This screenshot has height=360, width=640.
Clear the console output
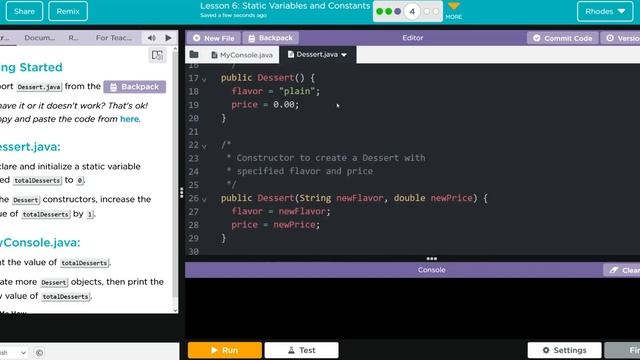(x=623, y=270)
